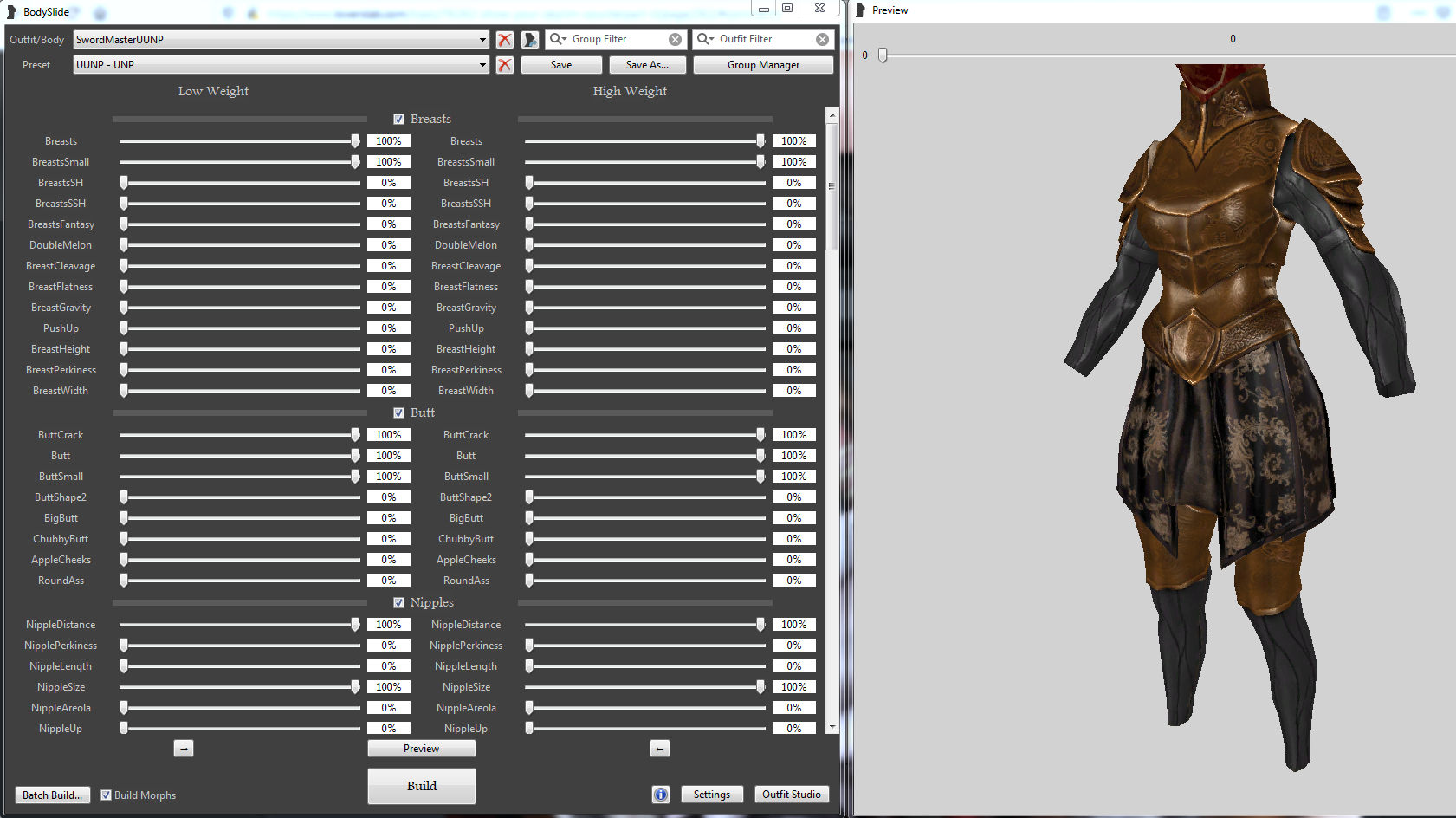Click the large Build button
Viewport: 1456px width, 818px height.
(x=422, y=786)
